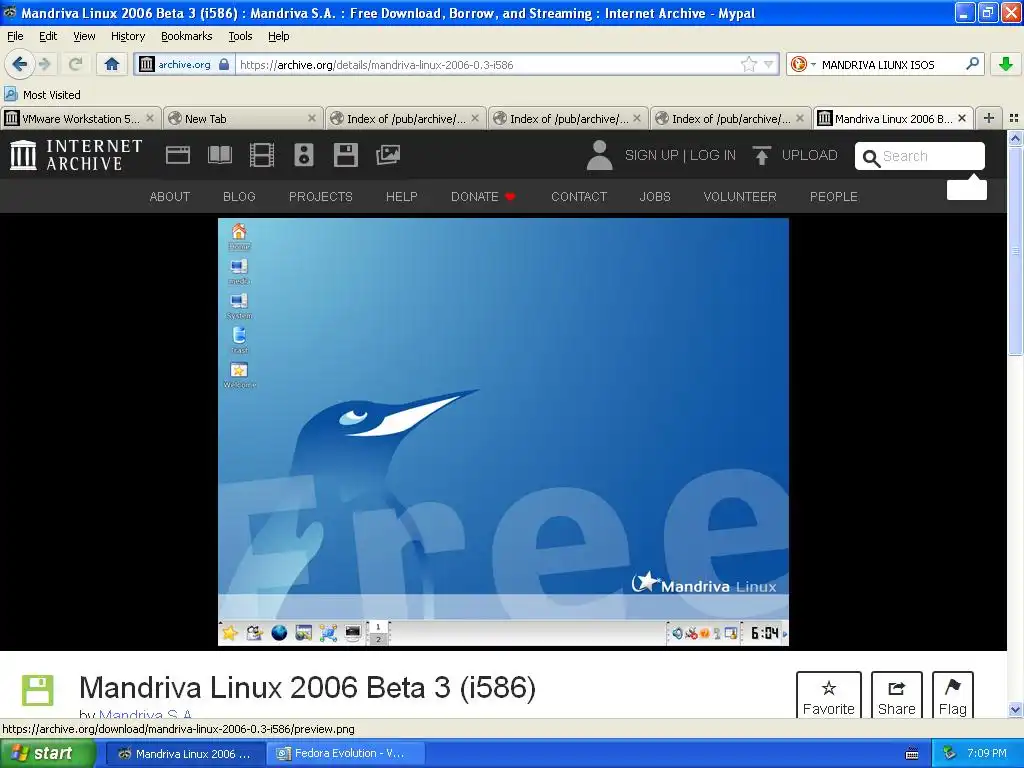
Task: Click the user avatar icon
Action: tap(599, 155)
